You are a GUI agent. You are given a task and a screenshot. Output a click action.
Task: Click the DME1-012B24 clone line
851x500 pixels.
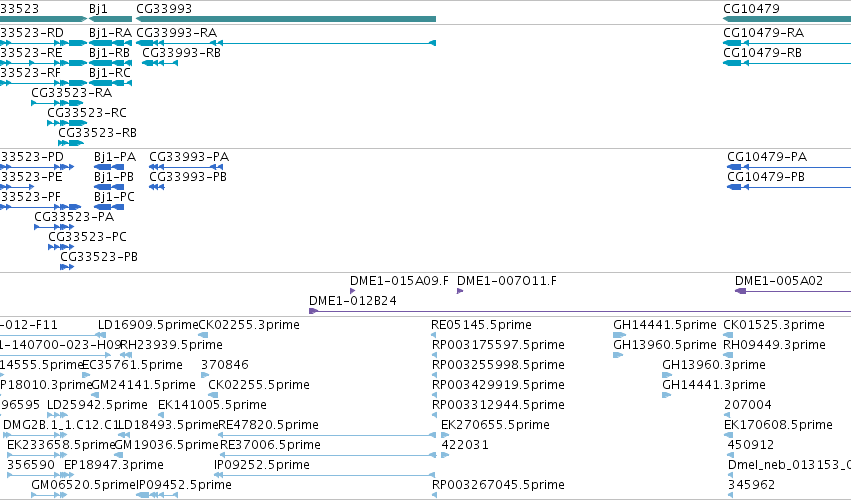coord(580,311)
